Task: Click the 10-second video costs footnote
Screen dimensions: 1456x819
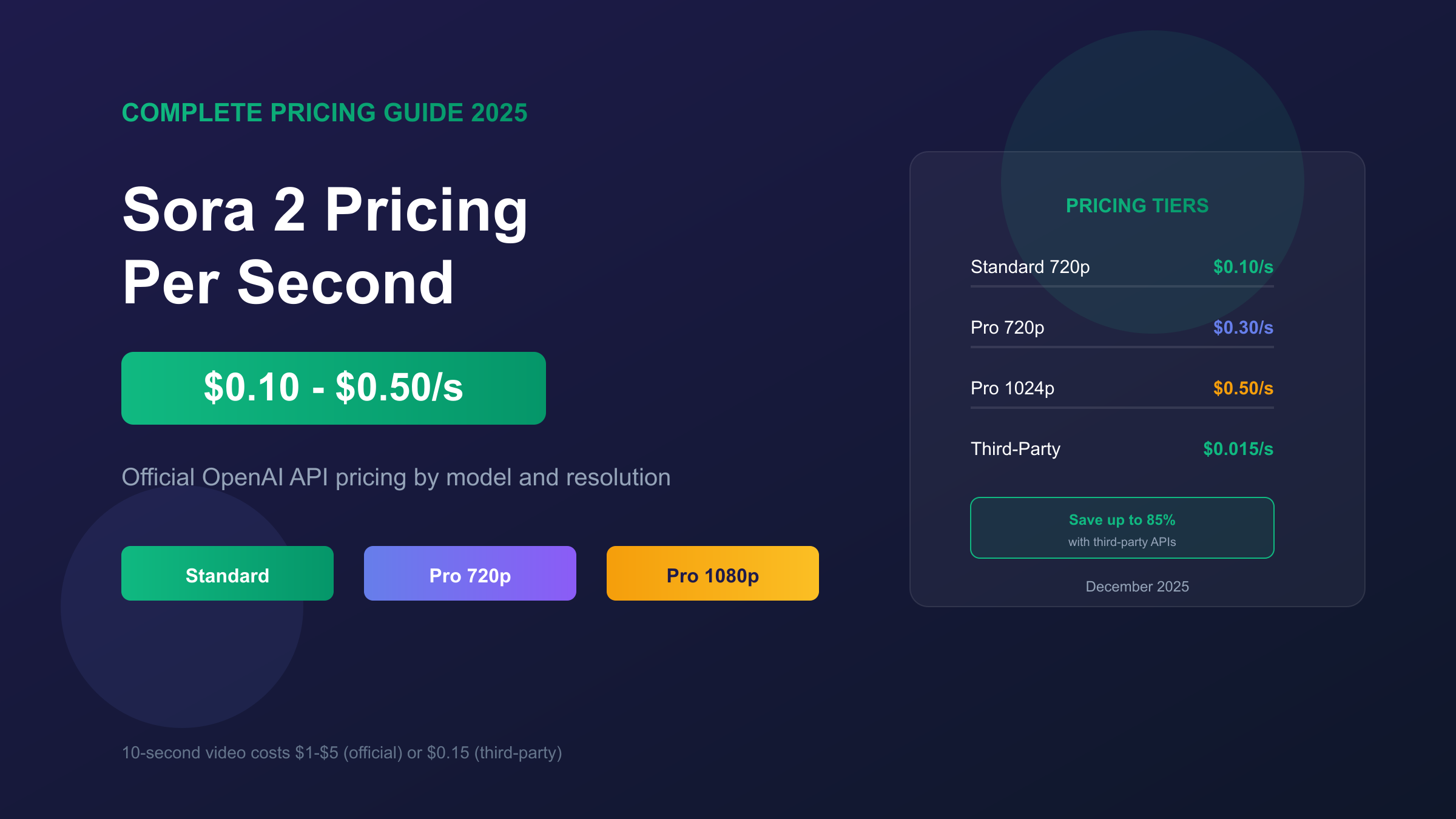Action: tap(342, 753)
